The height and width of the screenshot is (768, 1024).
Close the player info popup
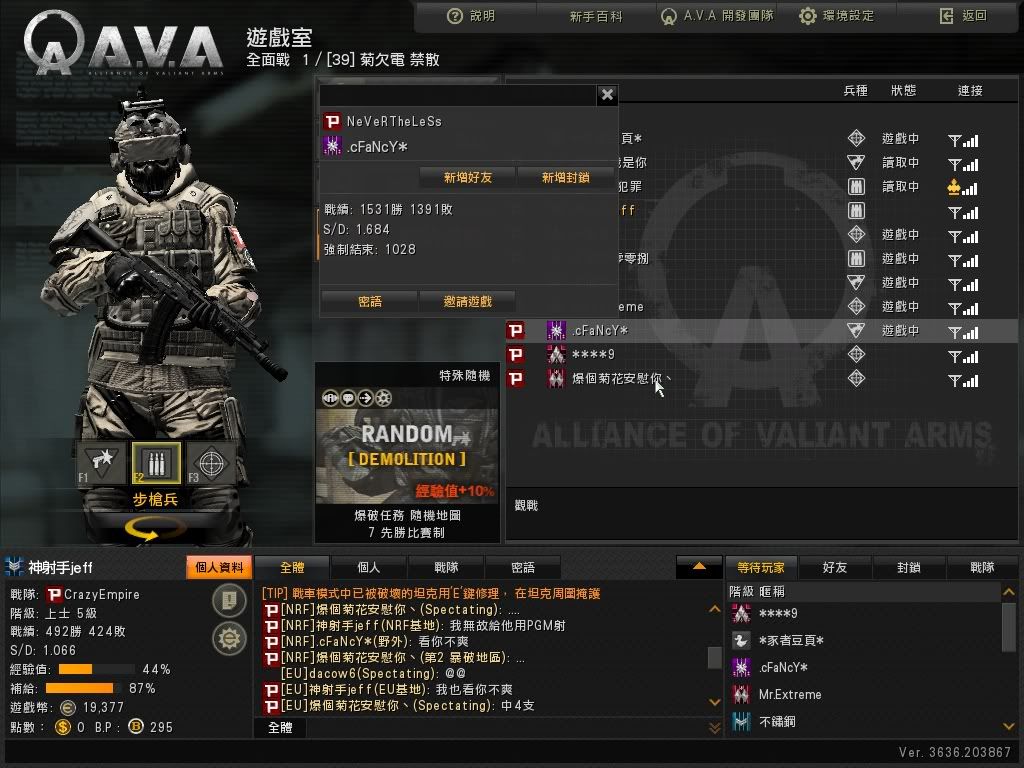point(607,95)
